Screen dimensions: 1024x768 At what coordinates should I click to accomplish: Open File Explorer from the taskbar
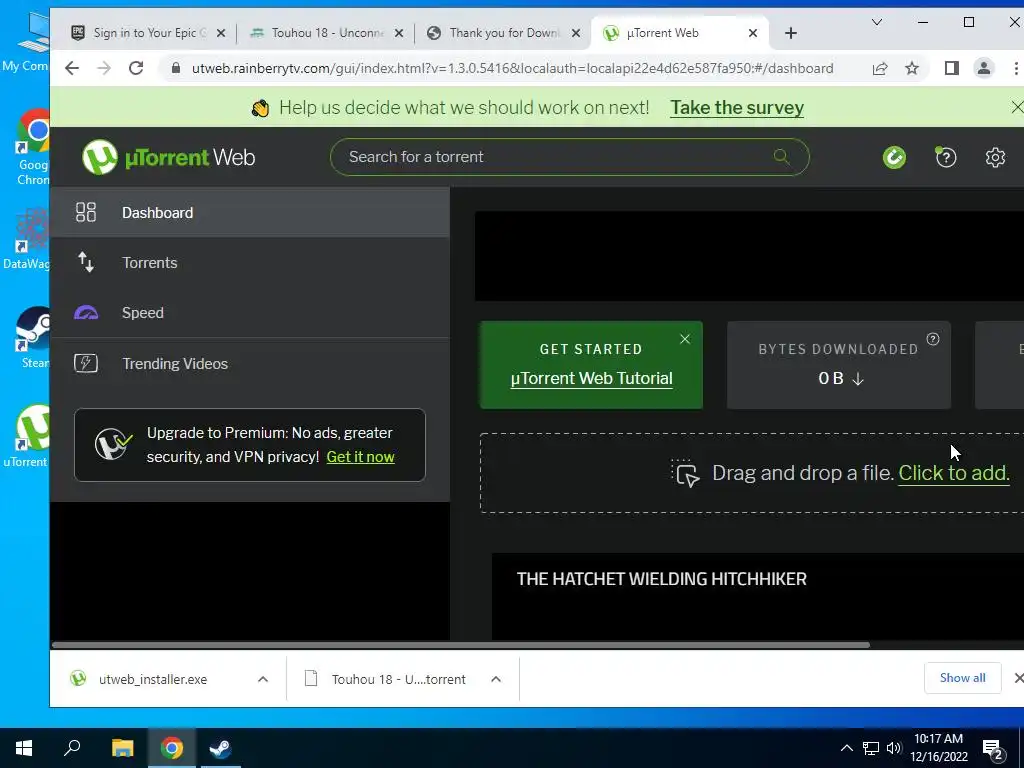[122, 748]
